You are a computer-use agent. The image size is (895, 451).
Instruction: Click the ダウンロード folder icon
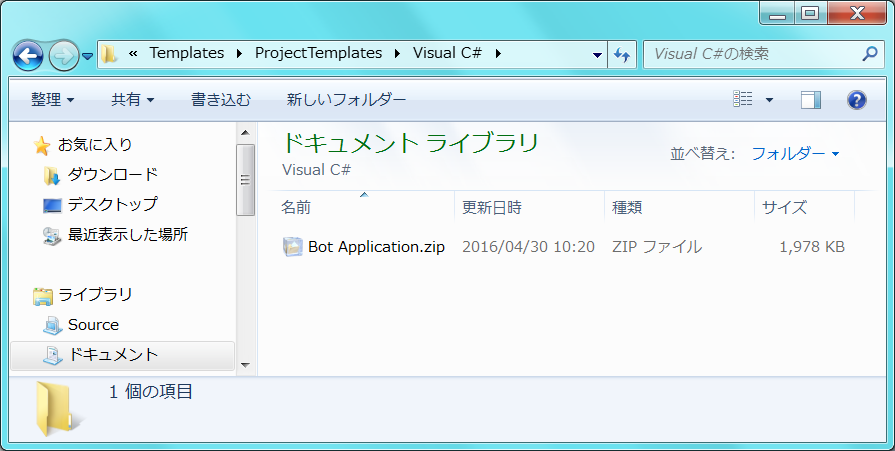point(51,175)
